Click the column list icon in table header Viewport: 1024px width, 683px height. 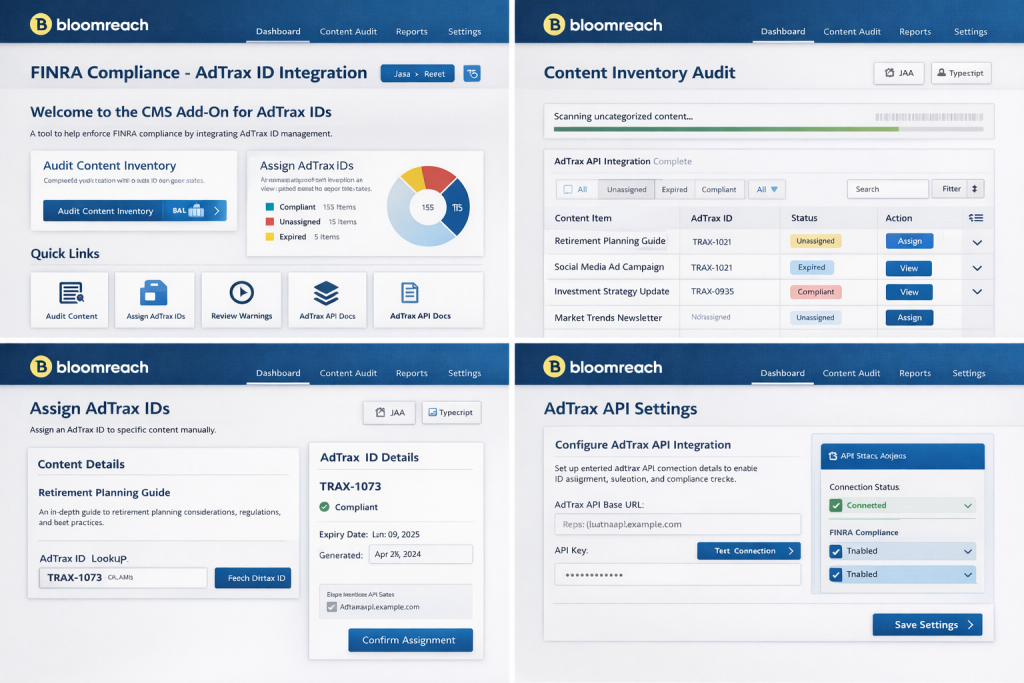[976, 218]
